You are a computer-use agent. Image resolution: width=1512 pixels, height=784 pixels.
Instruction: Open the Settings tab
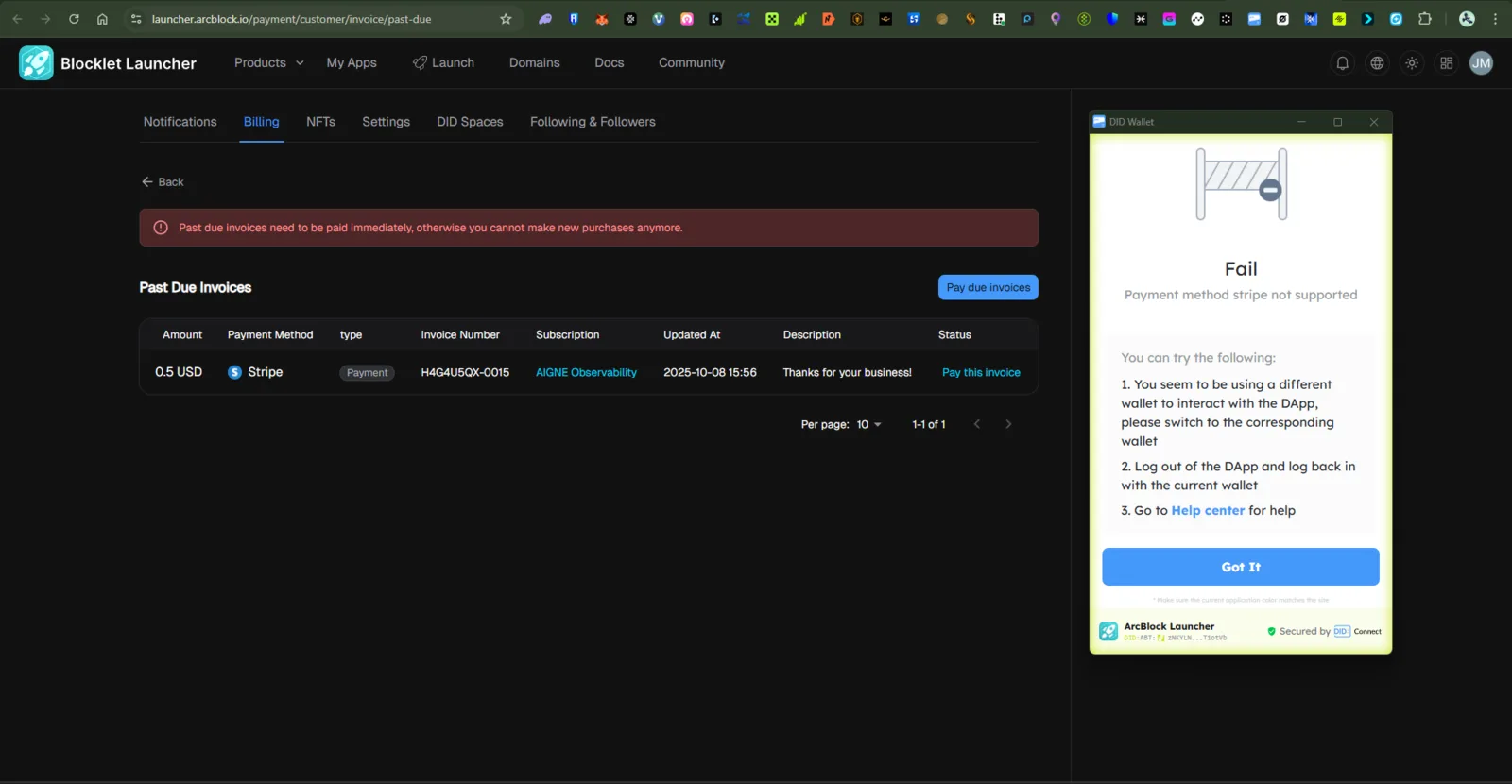386,122
